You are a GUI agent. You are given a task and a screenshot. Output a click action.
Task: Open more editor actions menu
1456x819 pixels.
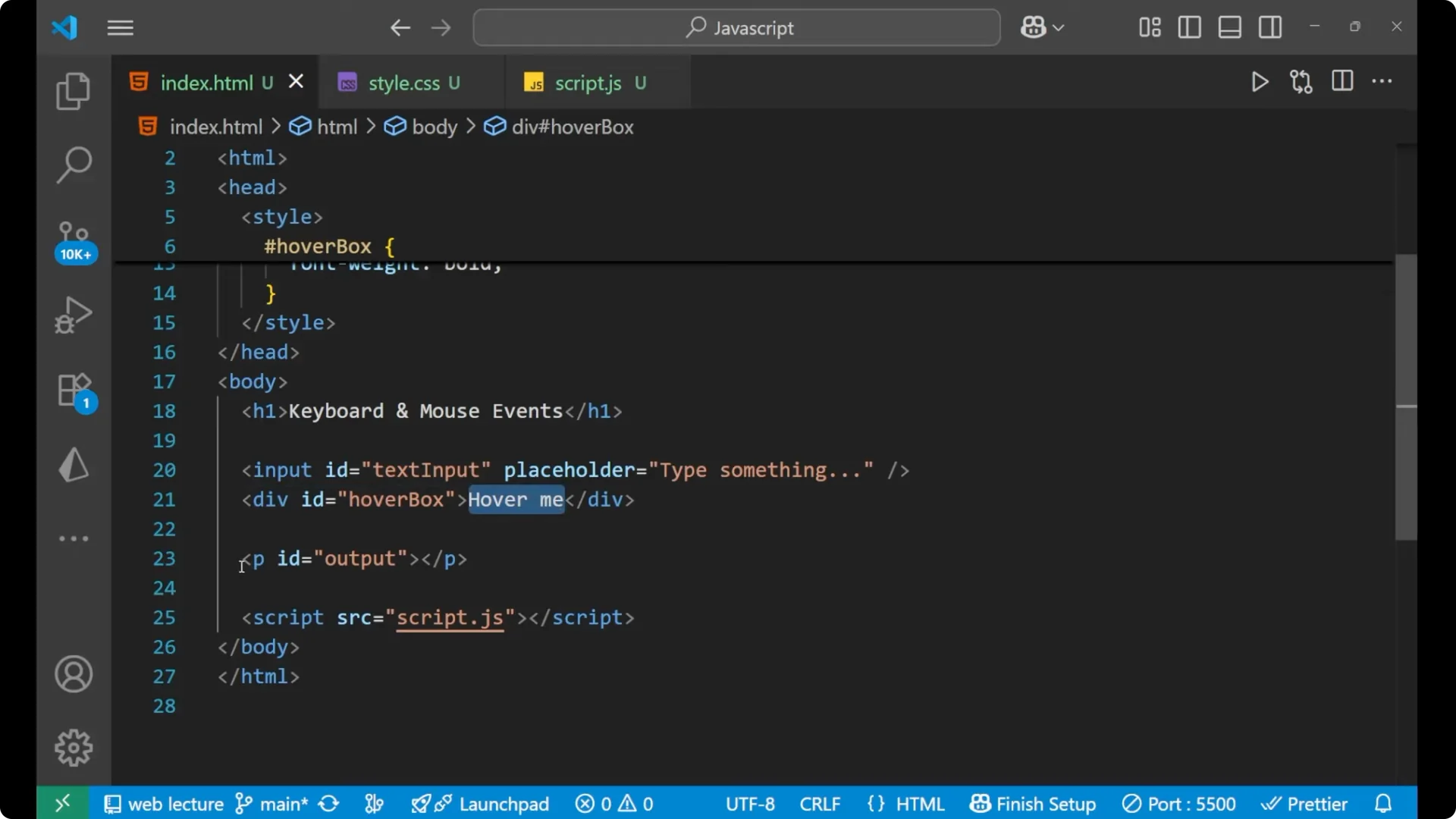click(1382, 82)
